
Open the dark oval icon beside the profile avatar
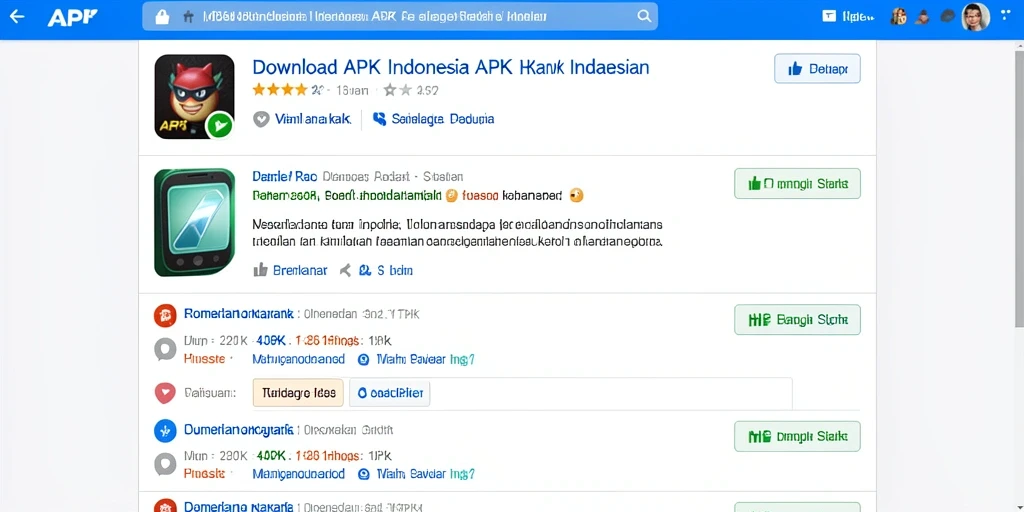click(x=947, y=17)
